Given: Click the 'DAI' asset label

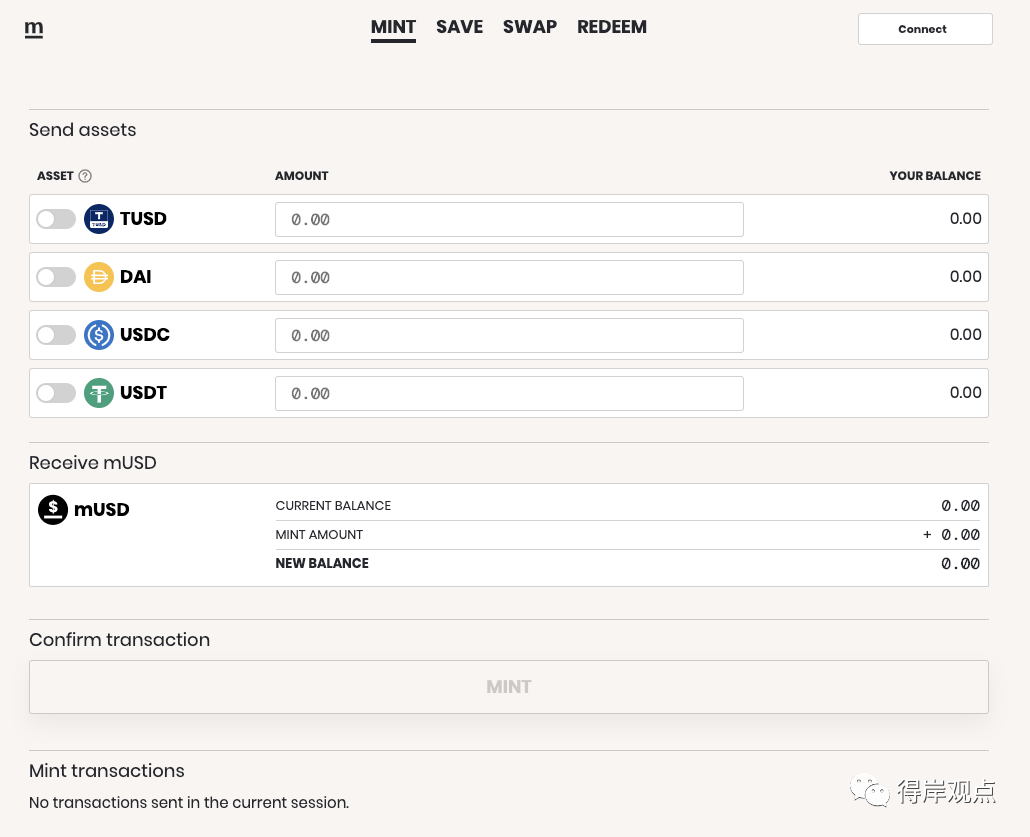Looking at the screenshot, I should point(135,277).
